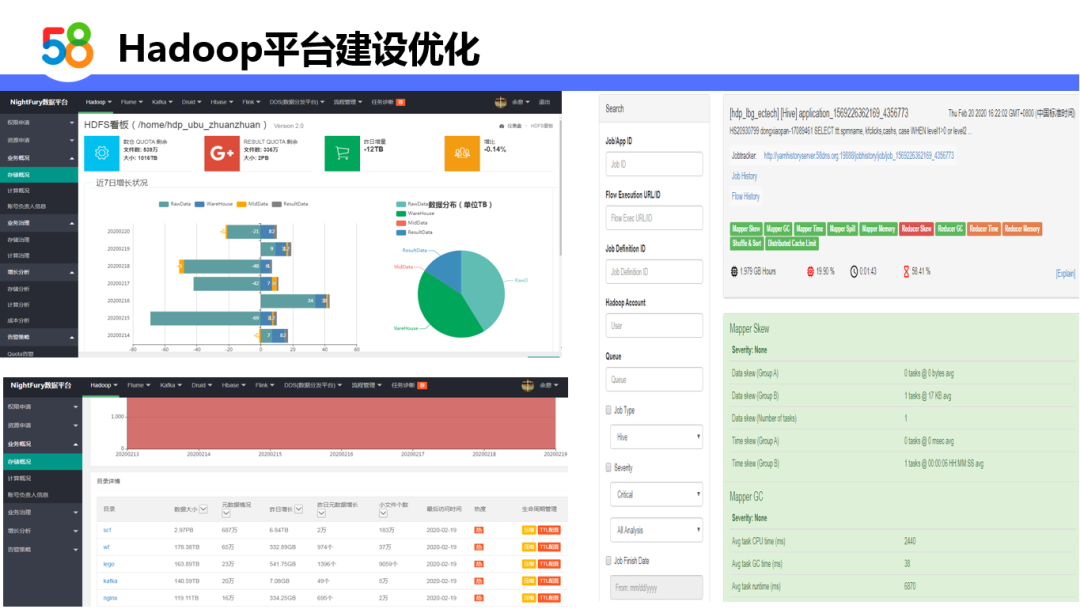Click the red 热 badge in the nginx row
This screenshot has width=1080, height=609.
tap(479, 598)
